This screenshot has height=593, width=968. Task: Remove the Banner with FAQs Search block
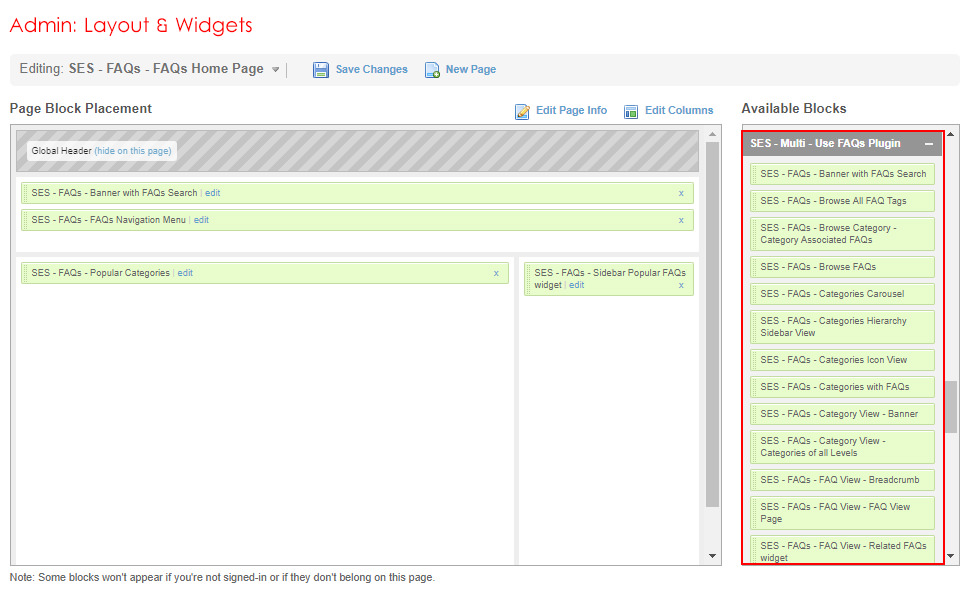click(681, 193)
